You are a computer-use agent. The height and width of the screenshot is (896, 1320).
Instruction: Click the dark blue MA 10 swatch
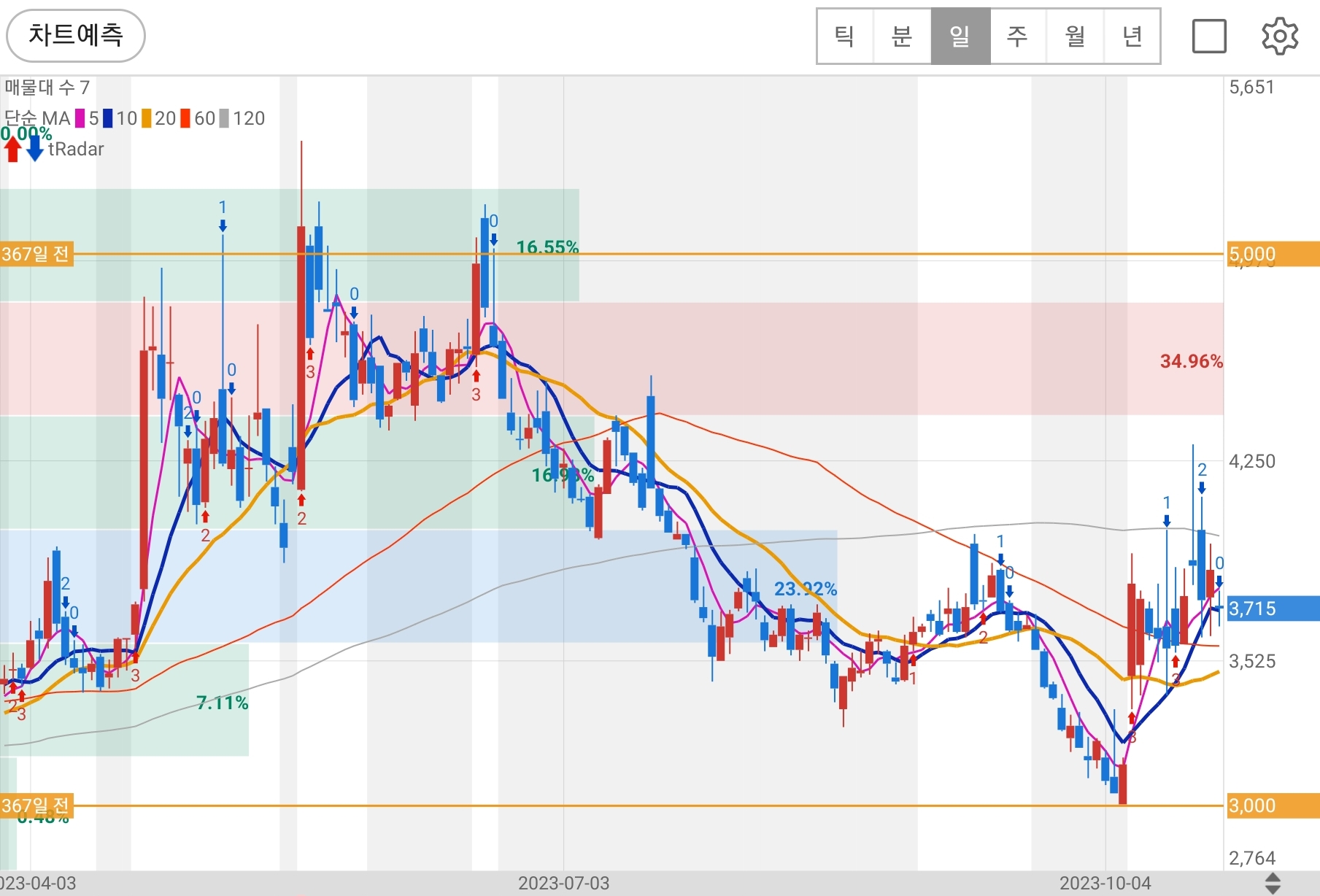point(107,118)
